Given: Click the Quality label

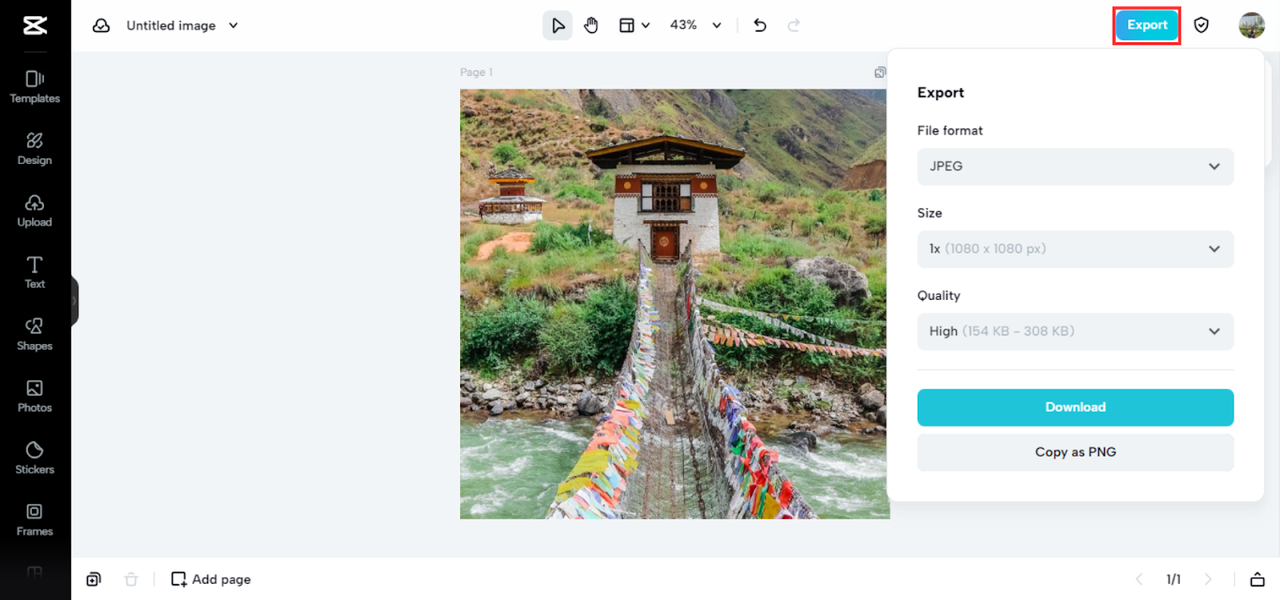Looking at the screenshot, I should click(938, 296).
